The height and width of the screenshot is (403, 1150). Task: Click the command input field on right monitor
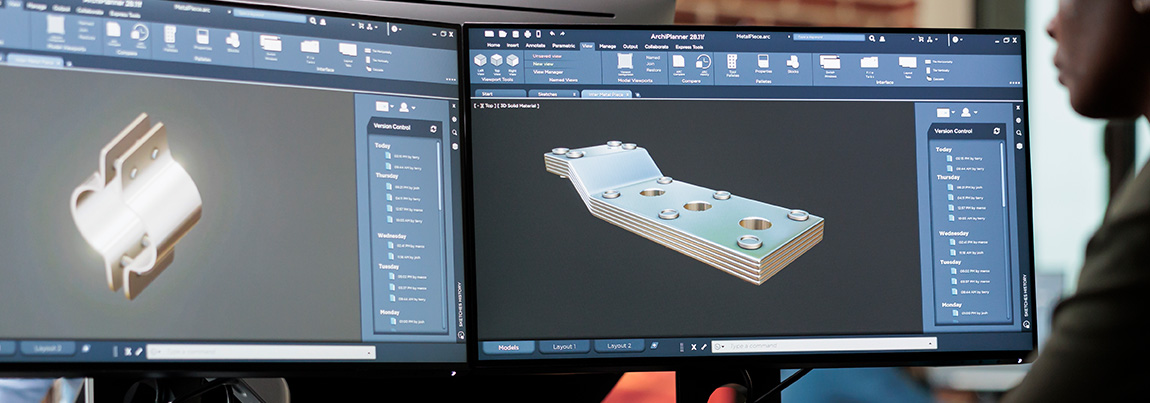(x=824, y=344)
